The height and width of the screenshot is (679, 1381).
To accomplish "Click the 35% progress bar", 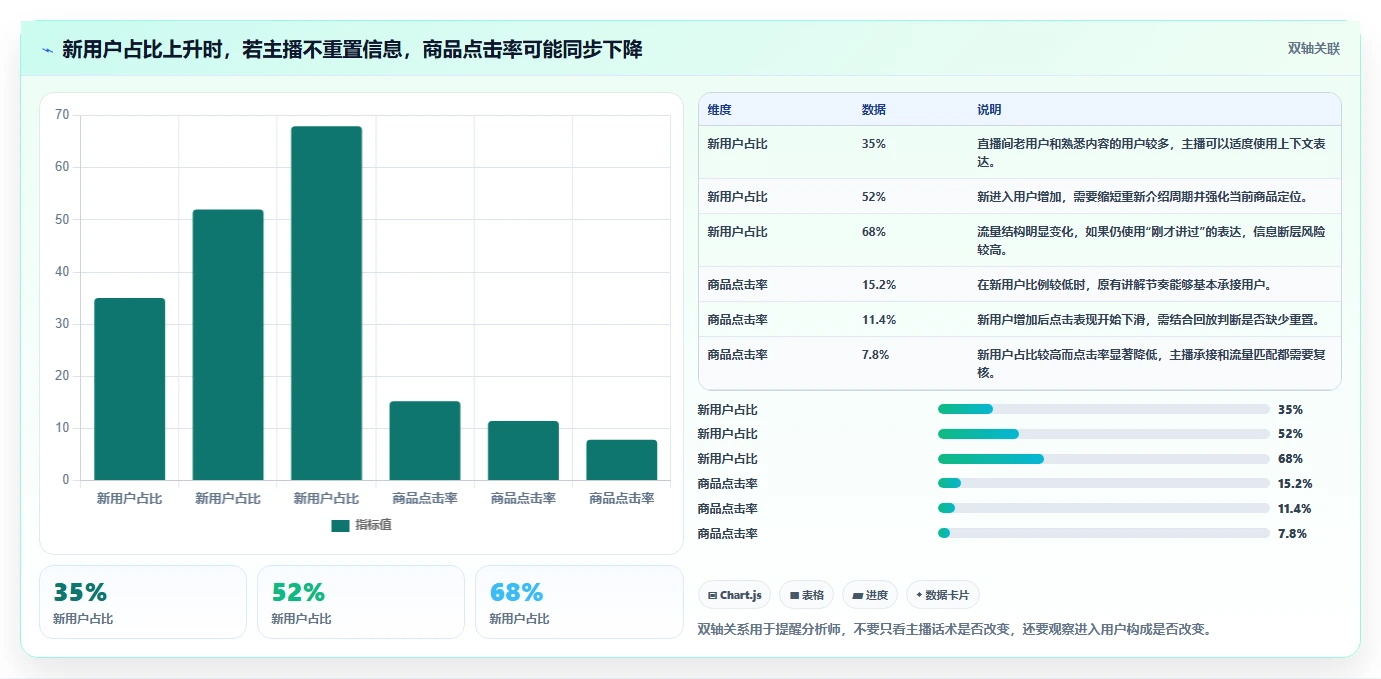I will (1104, 409).
